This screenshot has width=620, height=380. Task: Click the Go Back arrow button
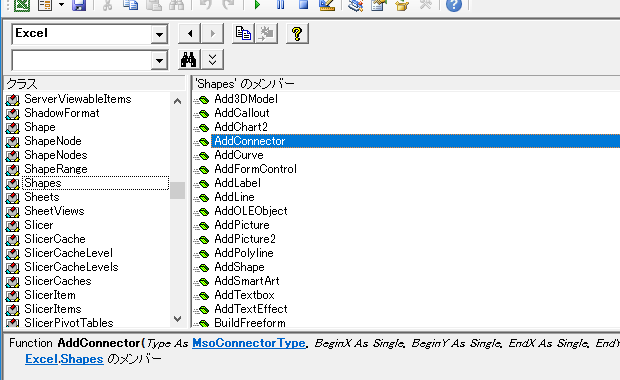click(190, 34)
